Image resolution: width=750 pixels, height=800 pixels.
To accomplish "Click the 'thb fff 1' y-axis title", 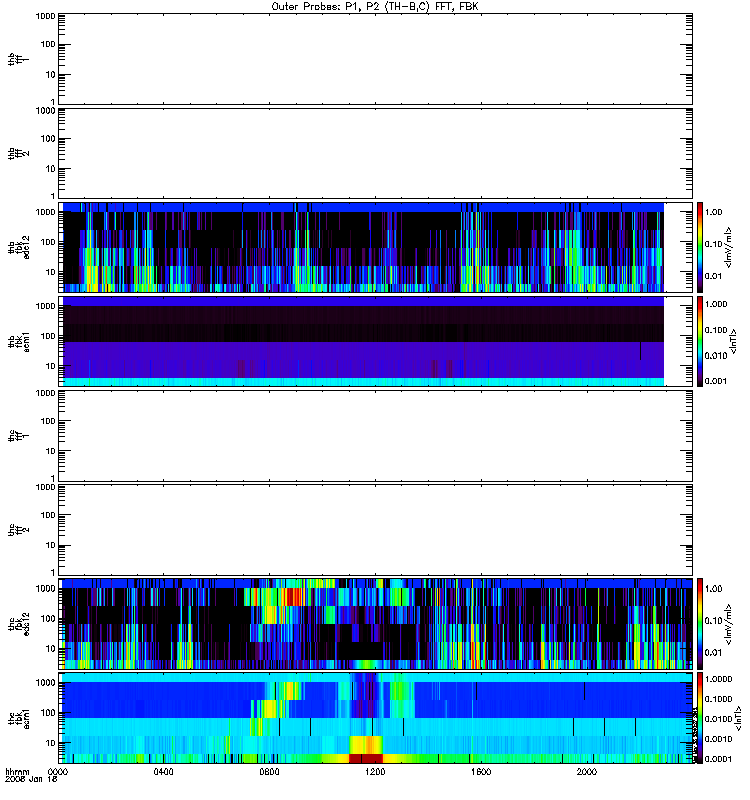I will pos(19,59).
